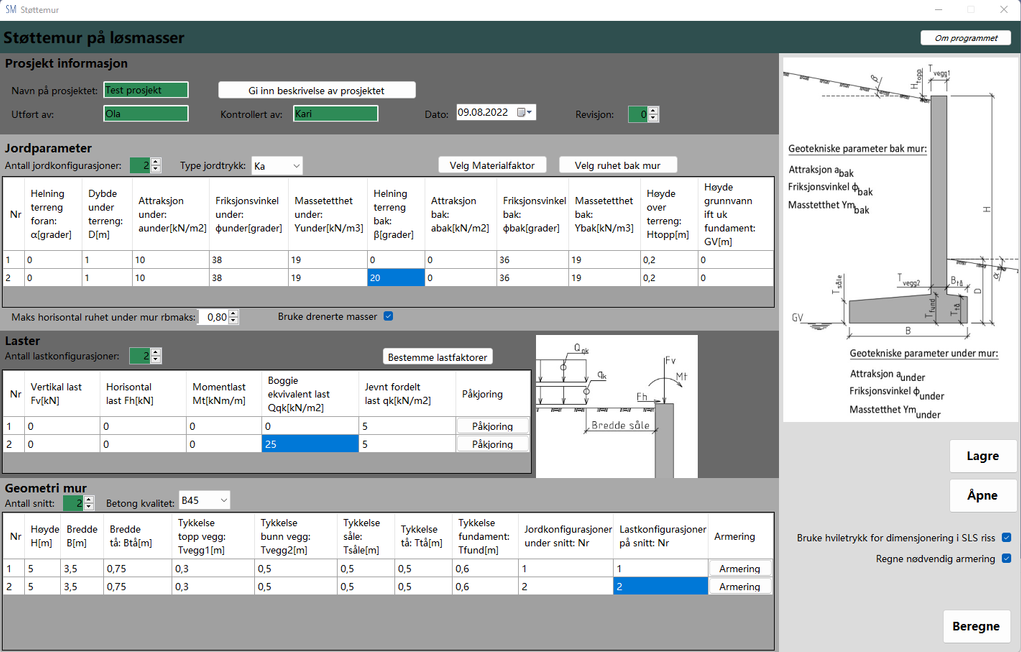Screen dimensions: 1021x652
Task: Click 'Høyde H[m]' column header in geometry table
Action: tap(43, 536)
